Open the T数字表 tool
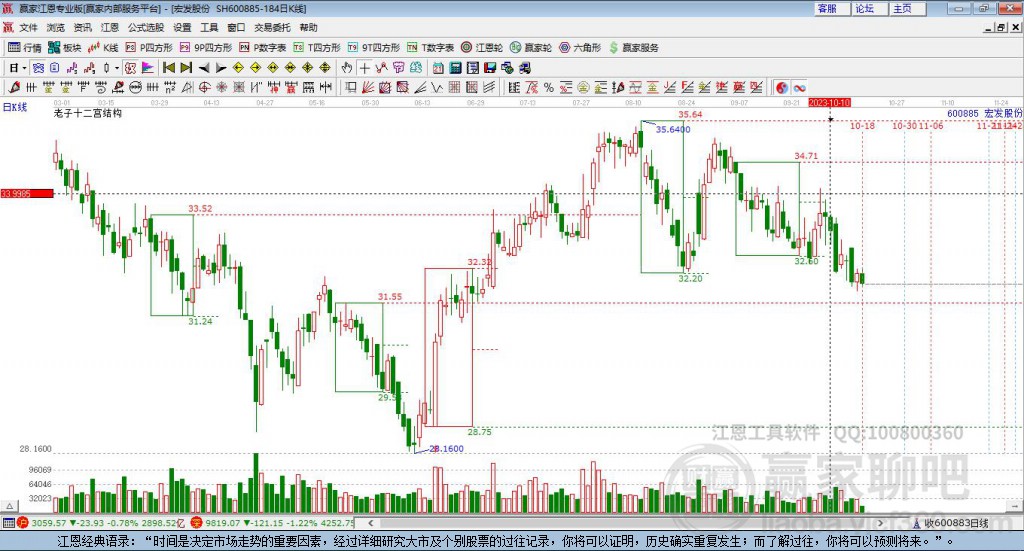The width and height of the screenshot is (1024, 551). [430, 48]
